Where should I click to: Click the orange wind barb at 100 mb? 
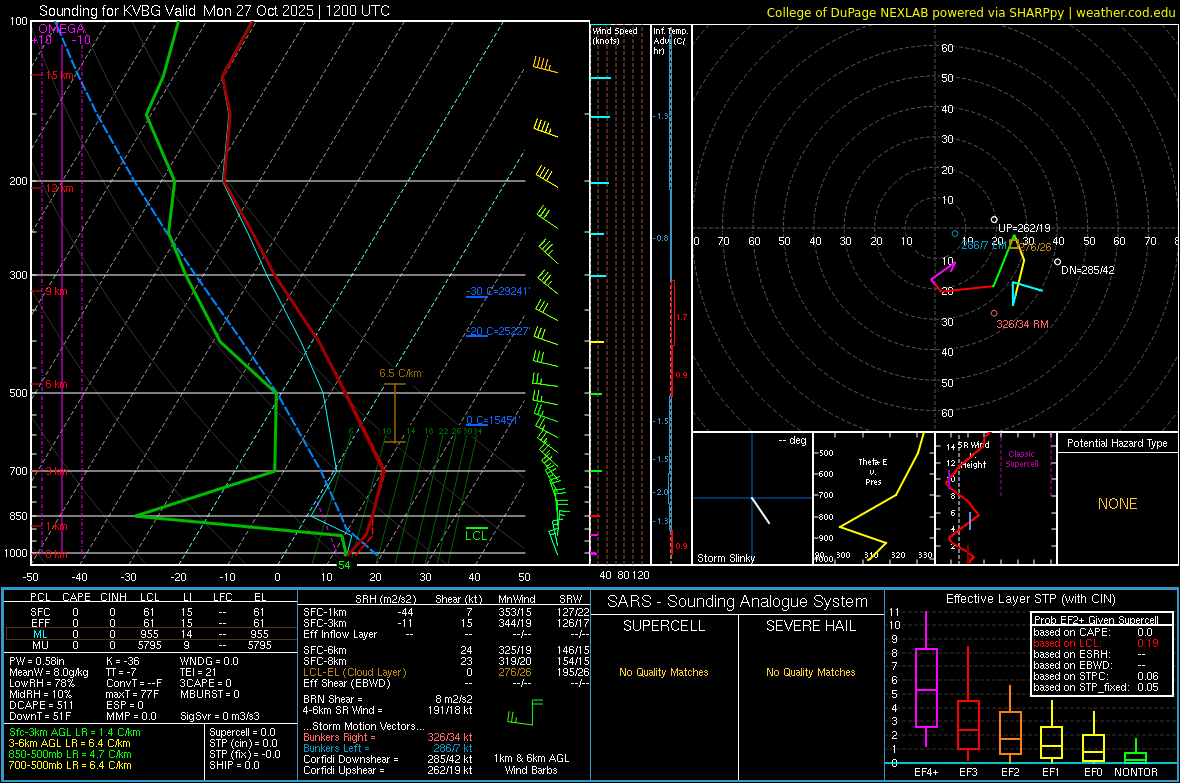(545, 65)
